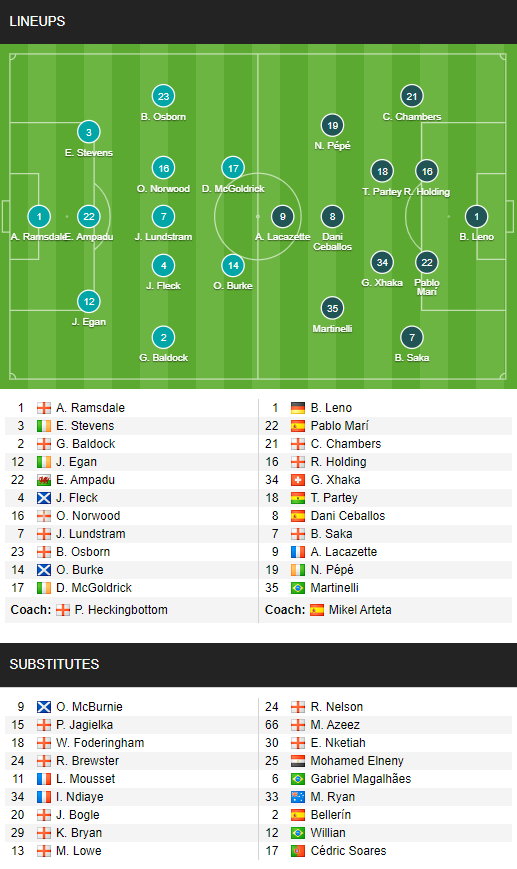Open coach Mikel Arteta's profile
Viewport: 517px width, 869px height.
pyautogui.click(x=360, y=610)
